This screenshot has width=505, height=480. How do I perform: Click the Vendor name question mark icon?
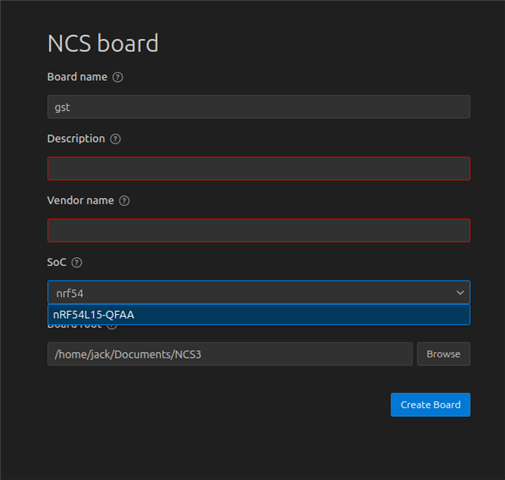[124, 201]
